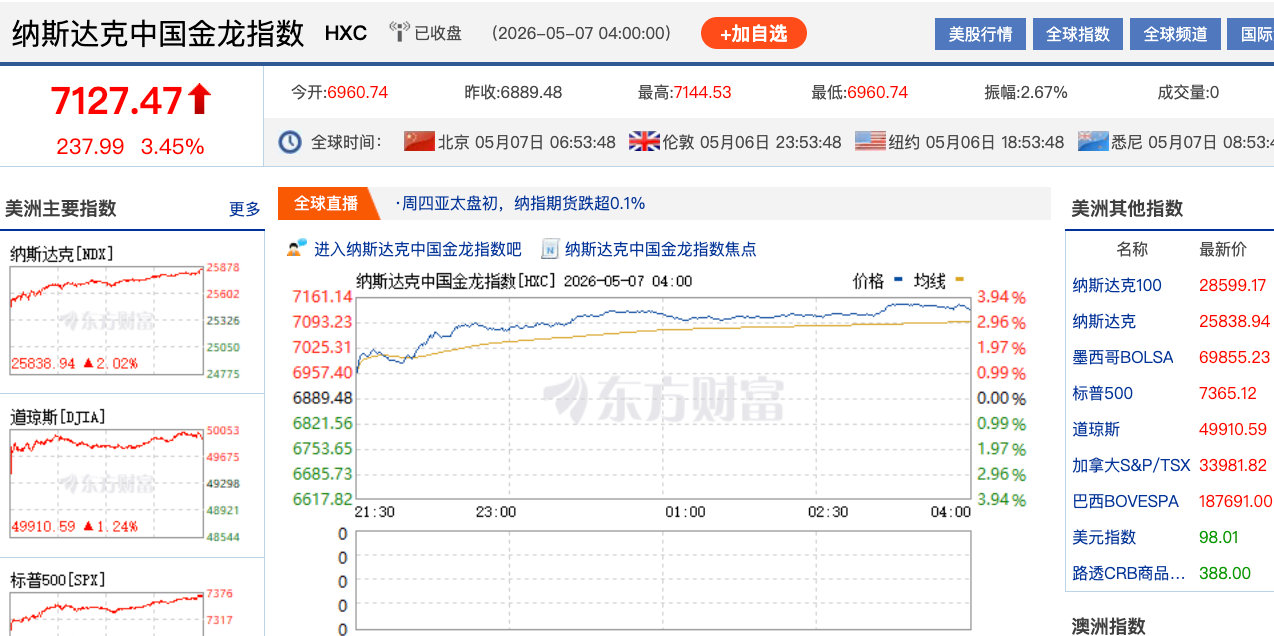
Task: Open 路透CRB商品 index link
Action: [1129, 573]
